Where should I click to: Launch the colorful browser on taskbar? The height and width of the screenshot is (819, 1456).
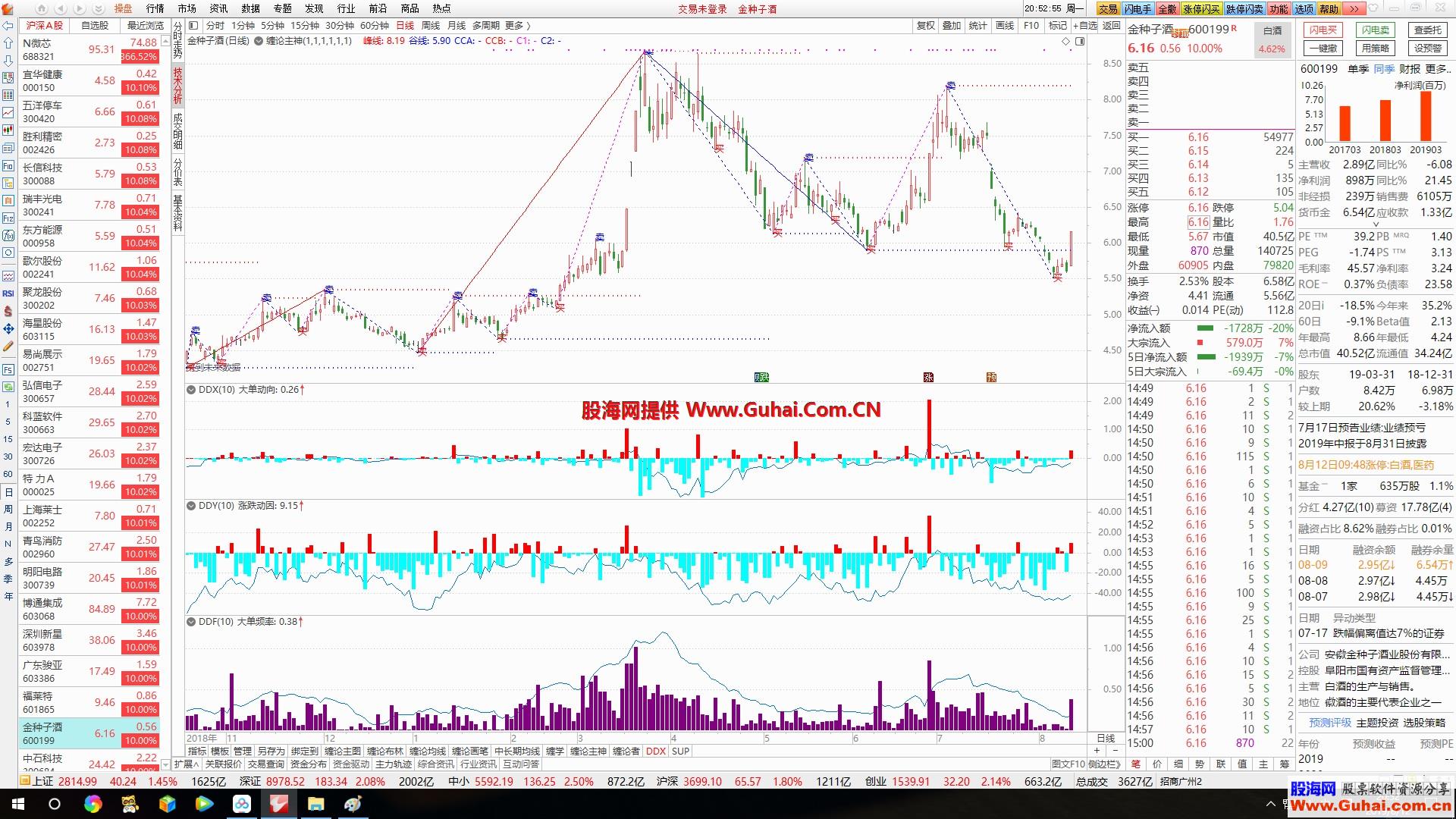93,804
